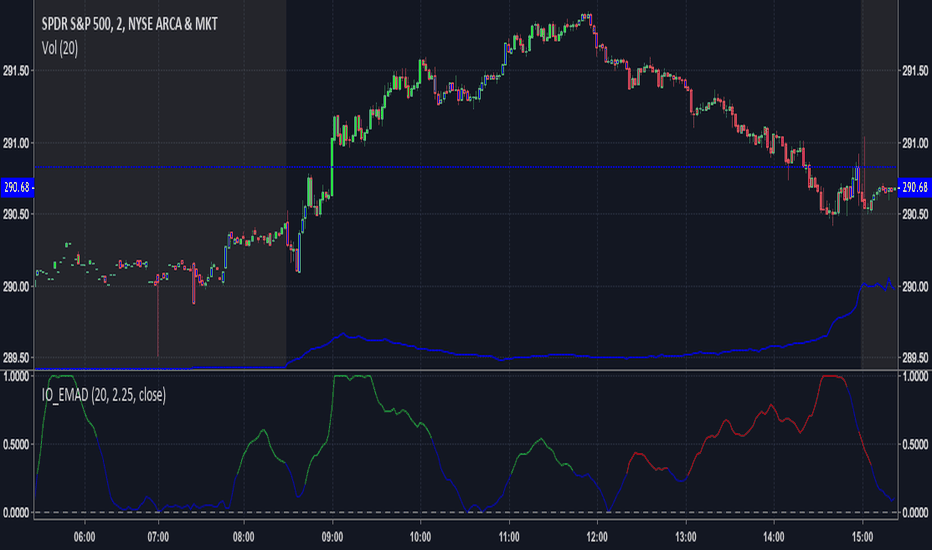This screenshot has width=932, height=550.
Task: Click the 290.00 label on right price axis
Action: 915,287
